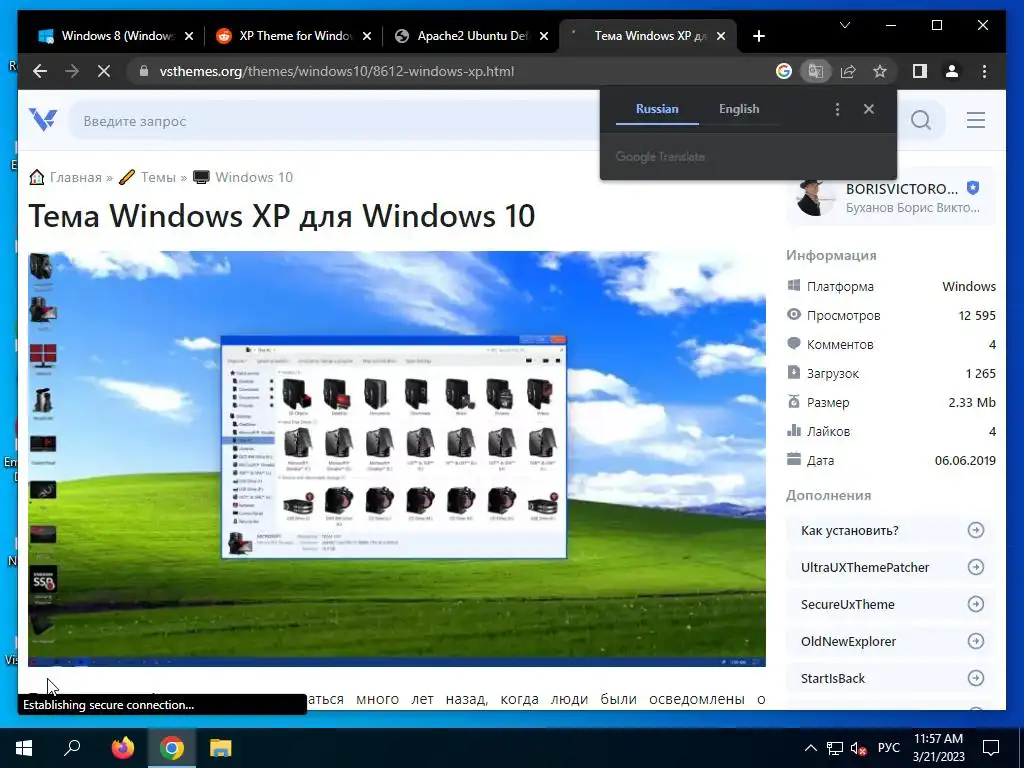
Task: Close the Google Translate popup
Action: [869, 109]
